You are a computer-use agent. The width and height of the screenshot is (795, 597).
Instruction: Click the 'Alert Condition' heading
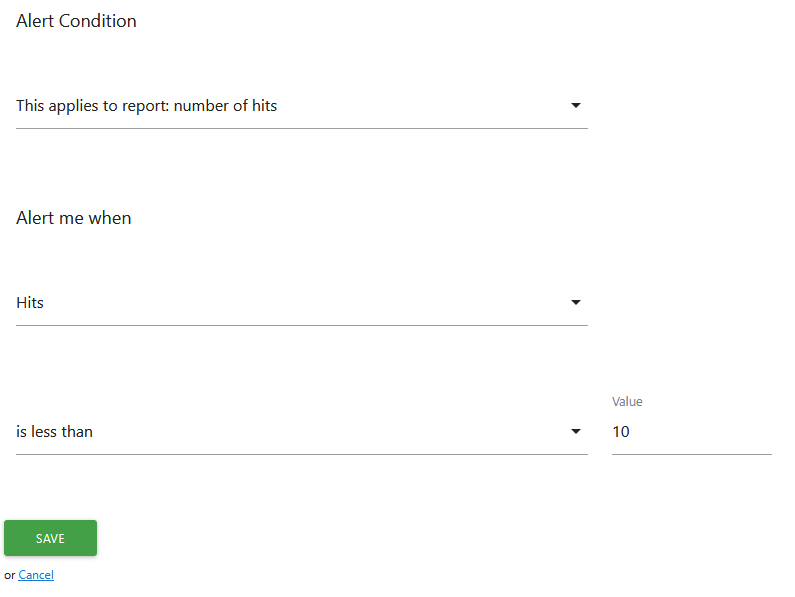(x=76, y=21)
